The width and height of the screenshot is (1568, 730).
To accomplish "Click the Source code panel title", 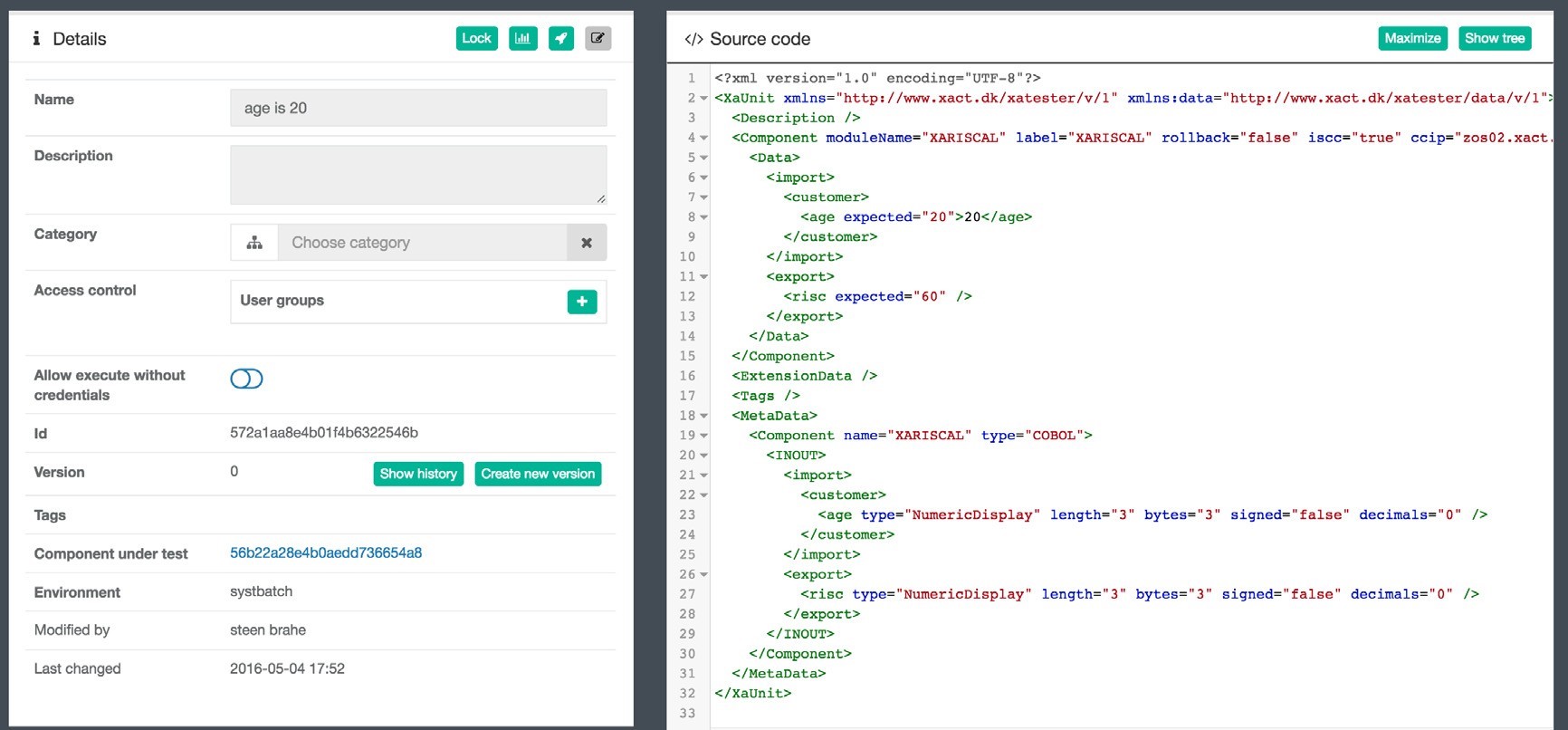I will (x=760, y=39).
